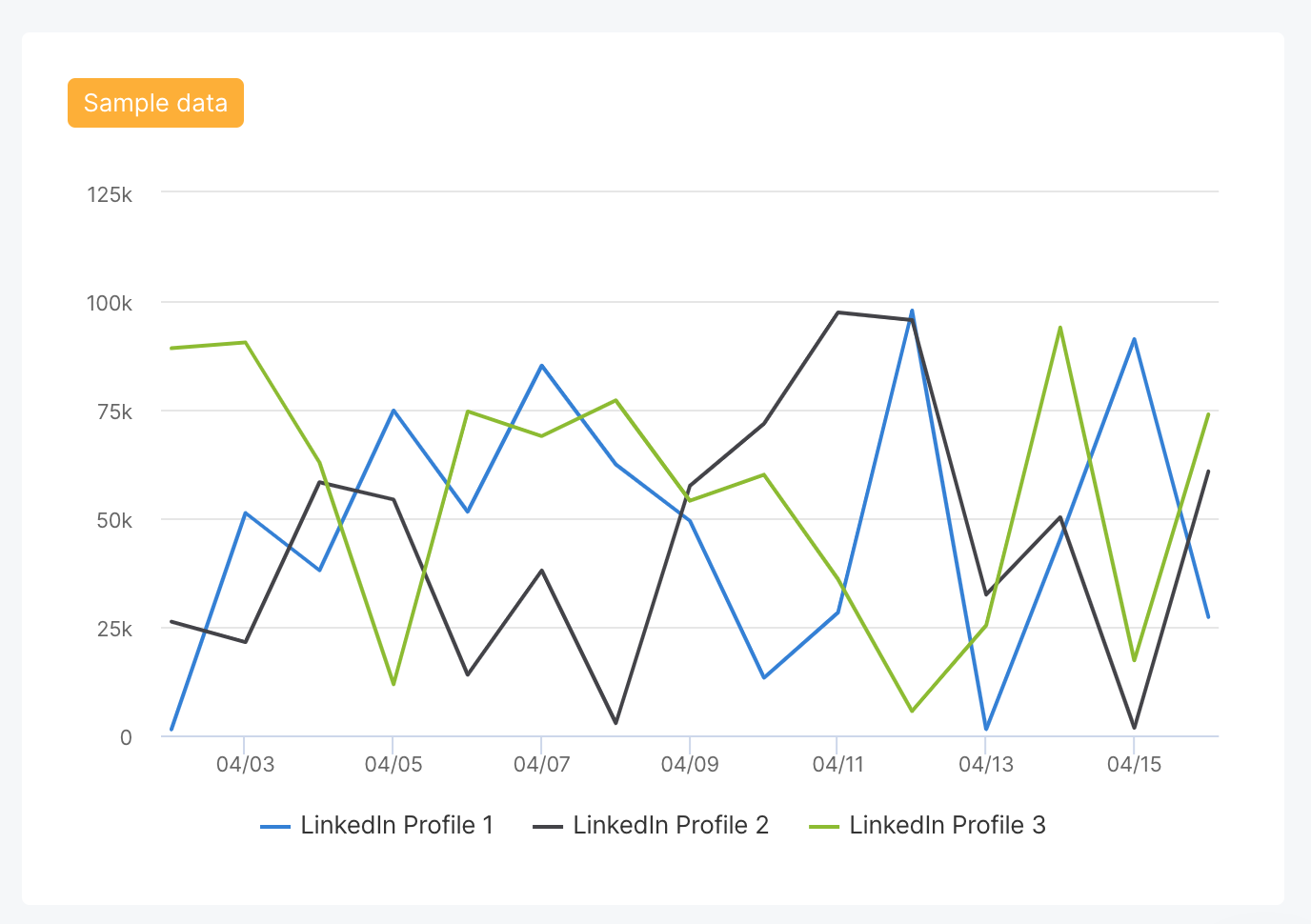This screenshot has width=1311, height=924.
Task: Select the 04/07 date label
Action: [x=540, y=764]
